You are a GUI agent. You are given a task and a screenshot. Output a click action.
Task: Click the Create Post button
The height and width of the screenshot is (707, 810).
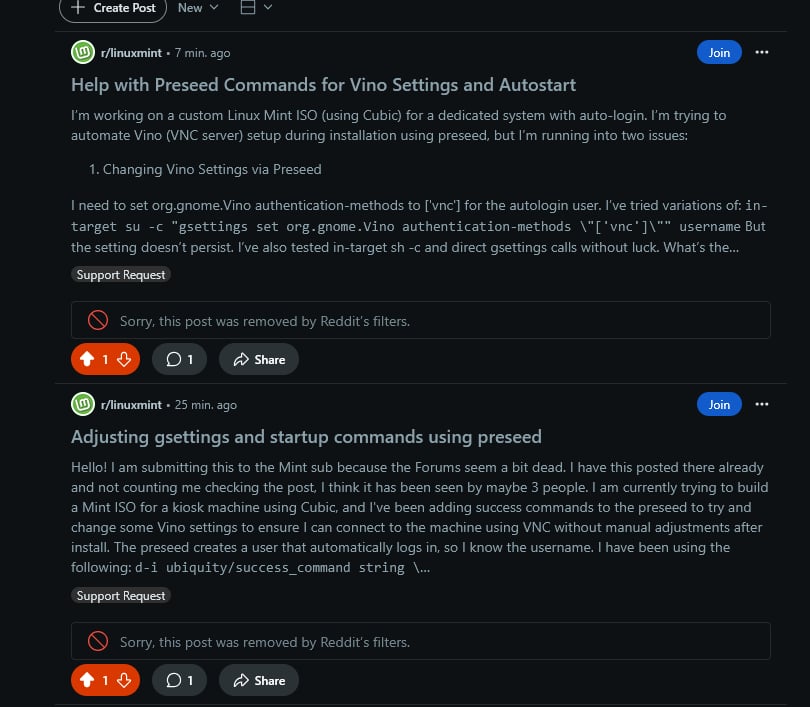[113, 8]
